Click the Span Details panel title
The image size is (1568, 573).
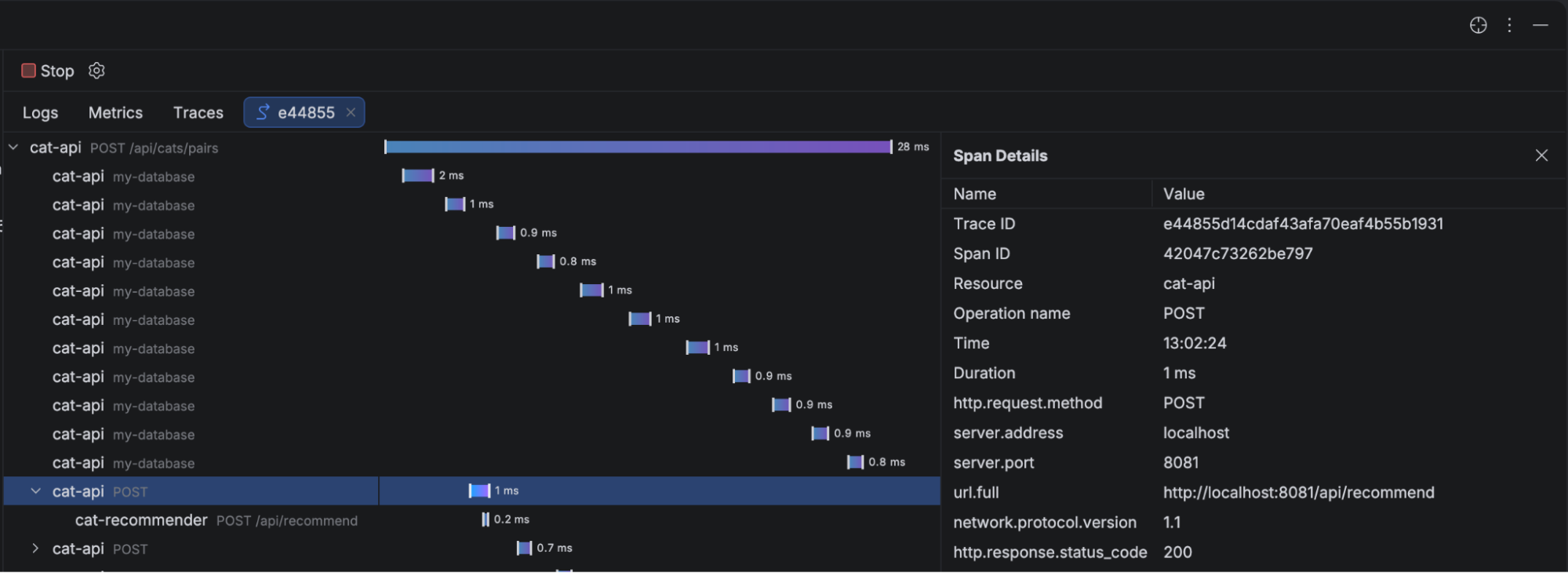coord(1000,155)
